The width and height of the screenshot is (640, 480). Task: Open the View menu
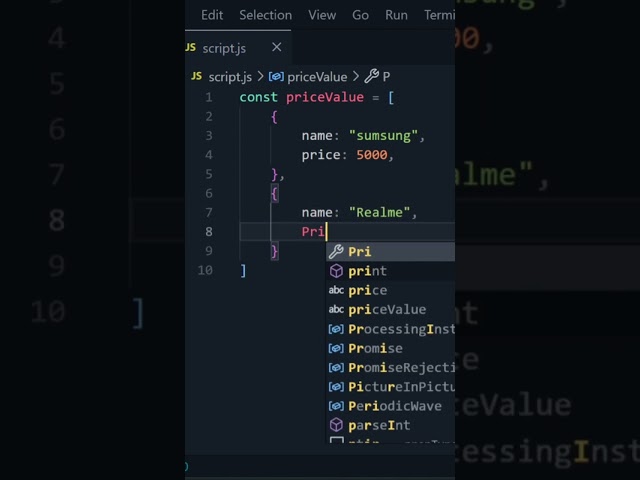pos(322,15)
